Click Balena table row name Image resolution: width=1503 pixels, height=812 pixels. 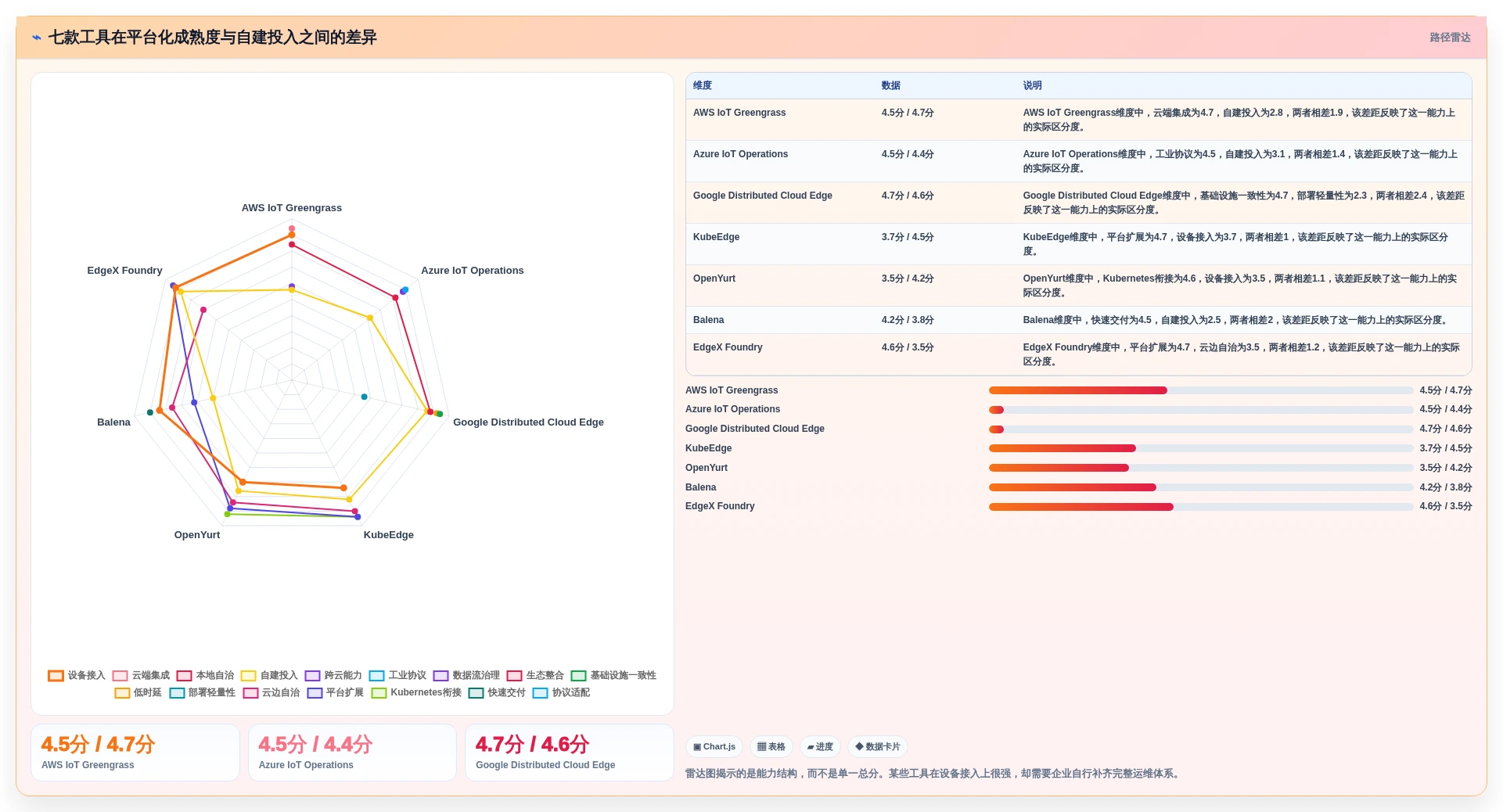tap(708, 320)
